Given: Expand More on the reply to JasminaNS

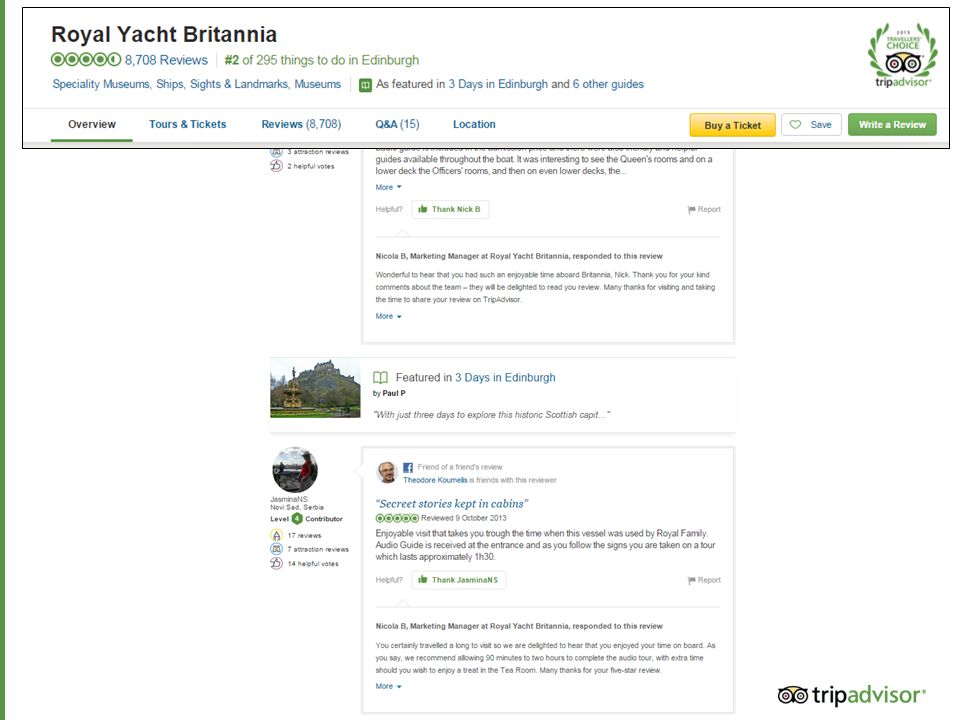Looking at the screenshot, I should tap(388, 686).
